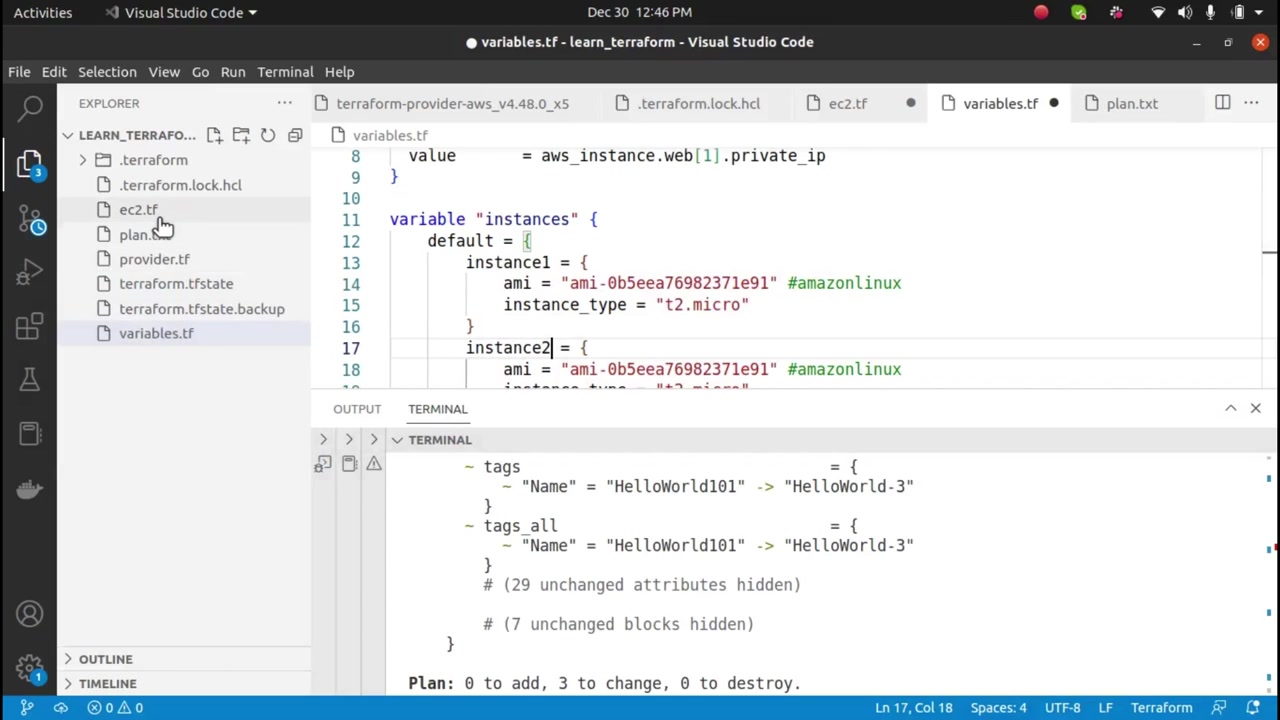
Task: Open the Problems errors and warnings indicator
Action: click(115, 708)
